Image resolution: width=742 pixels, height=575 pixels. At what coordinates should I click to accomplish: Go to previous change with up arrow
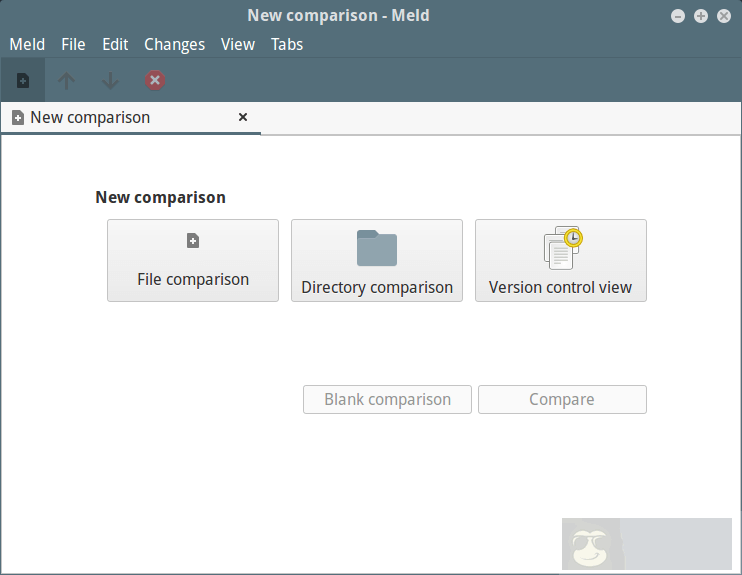pyautogui.click(x=67, y=80)
